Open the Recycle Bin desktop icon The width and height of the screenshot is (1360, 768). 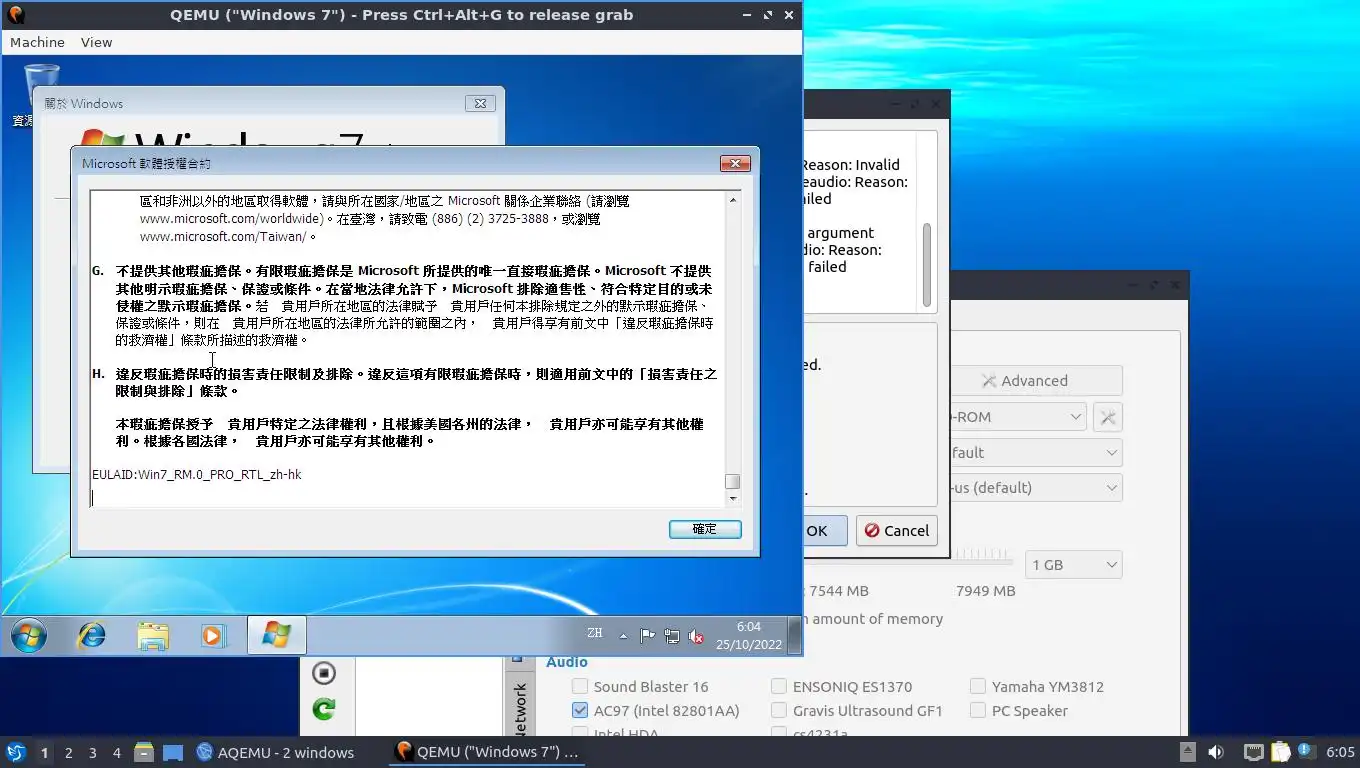tap(41, 95)
